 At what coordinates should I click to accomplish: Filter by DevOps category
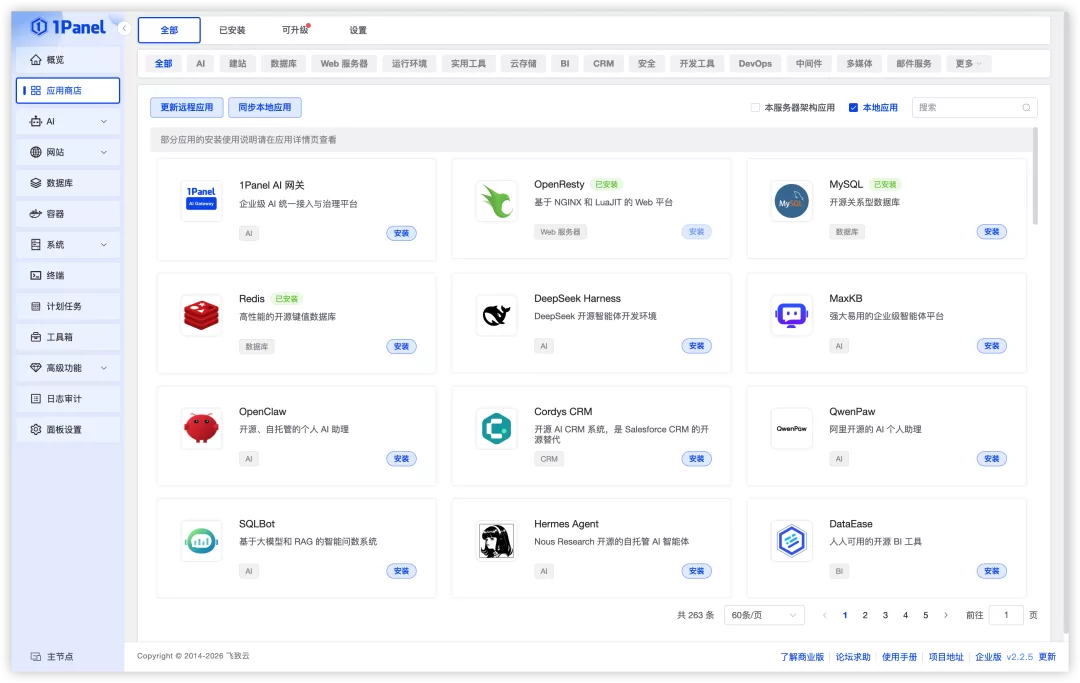point(755,63)
